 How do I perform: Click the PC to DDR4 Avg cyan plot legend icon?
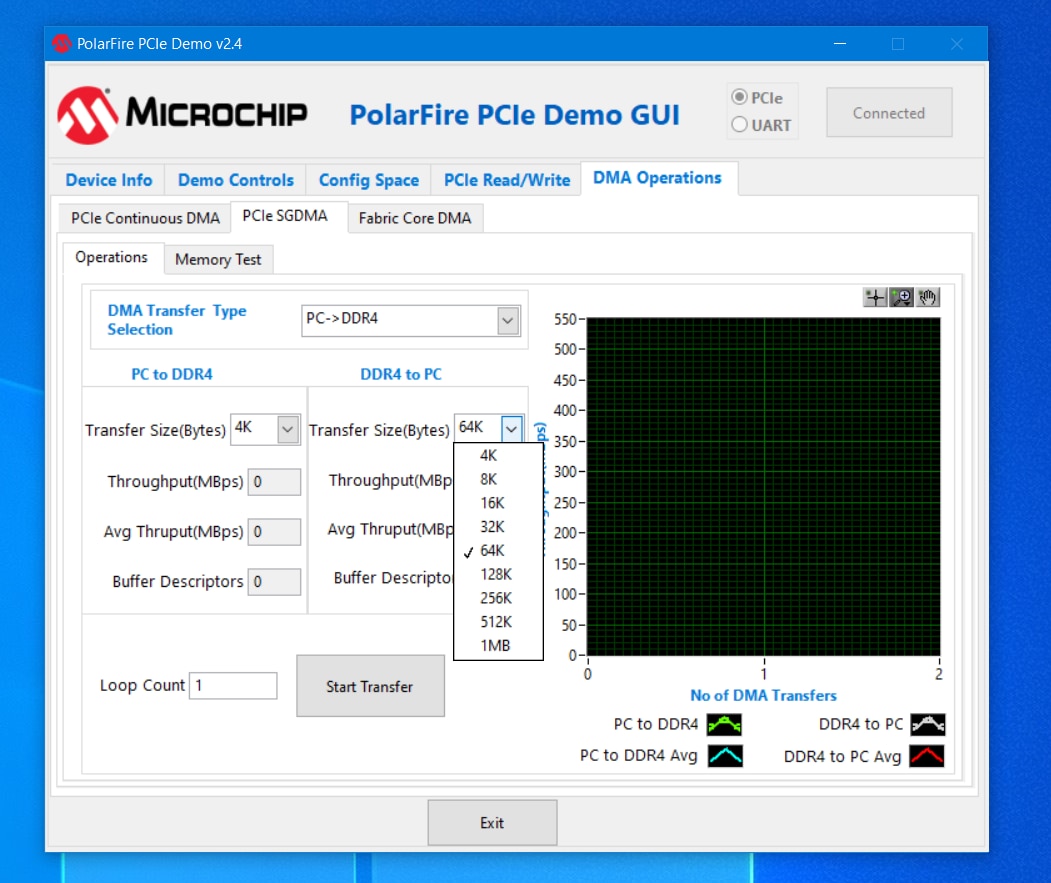tap(725, 756)
